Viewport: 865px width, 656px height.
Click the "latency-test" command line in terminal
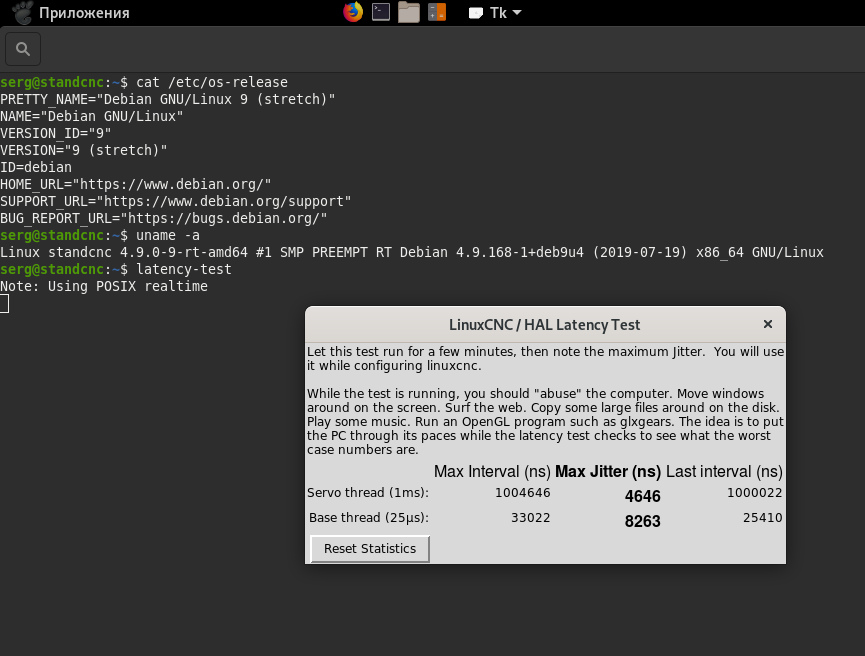coord(116,269)
